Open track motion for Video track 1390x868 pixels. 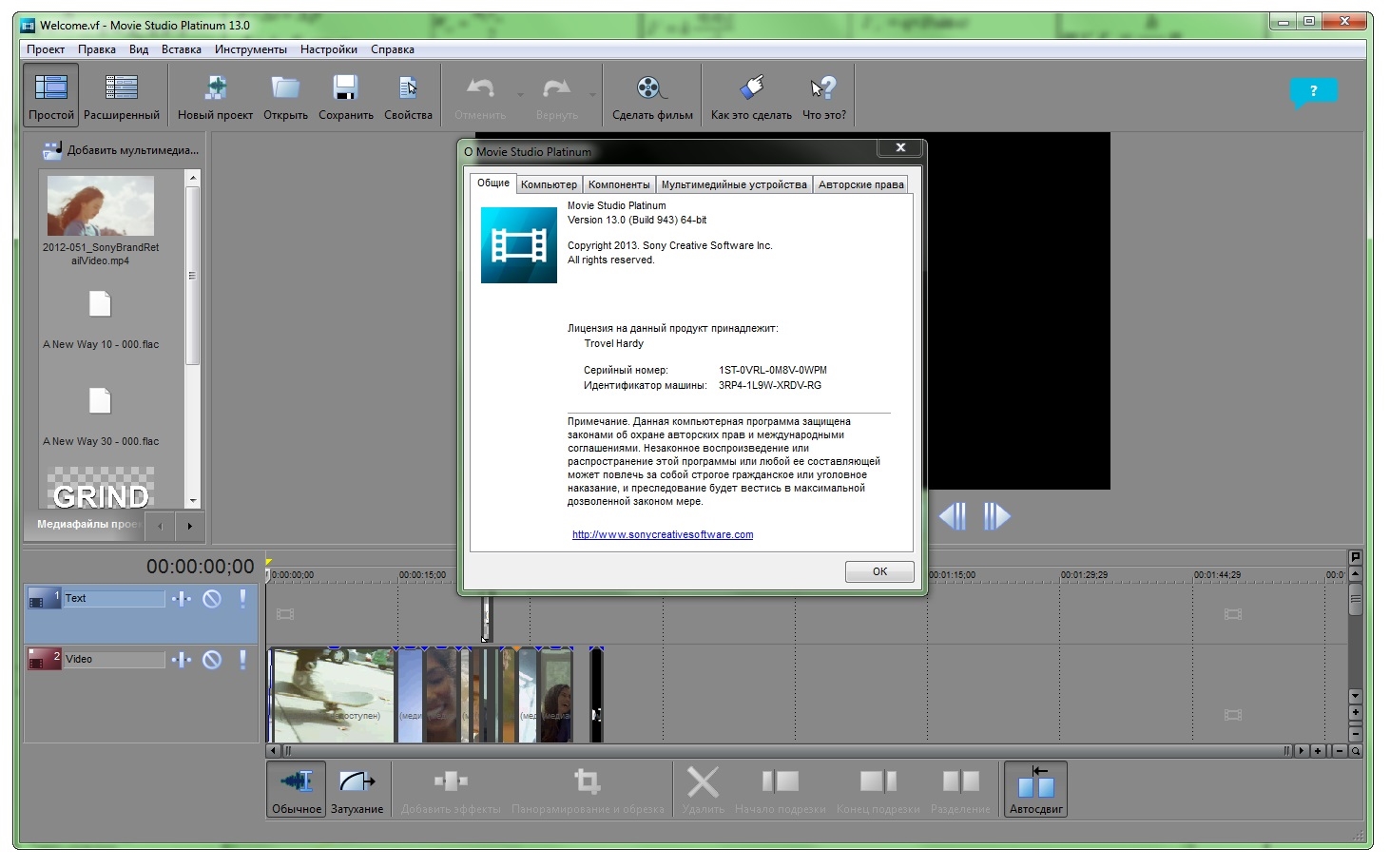tap(181, 659)
